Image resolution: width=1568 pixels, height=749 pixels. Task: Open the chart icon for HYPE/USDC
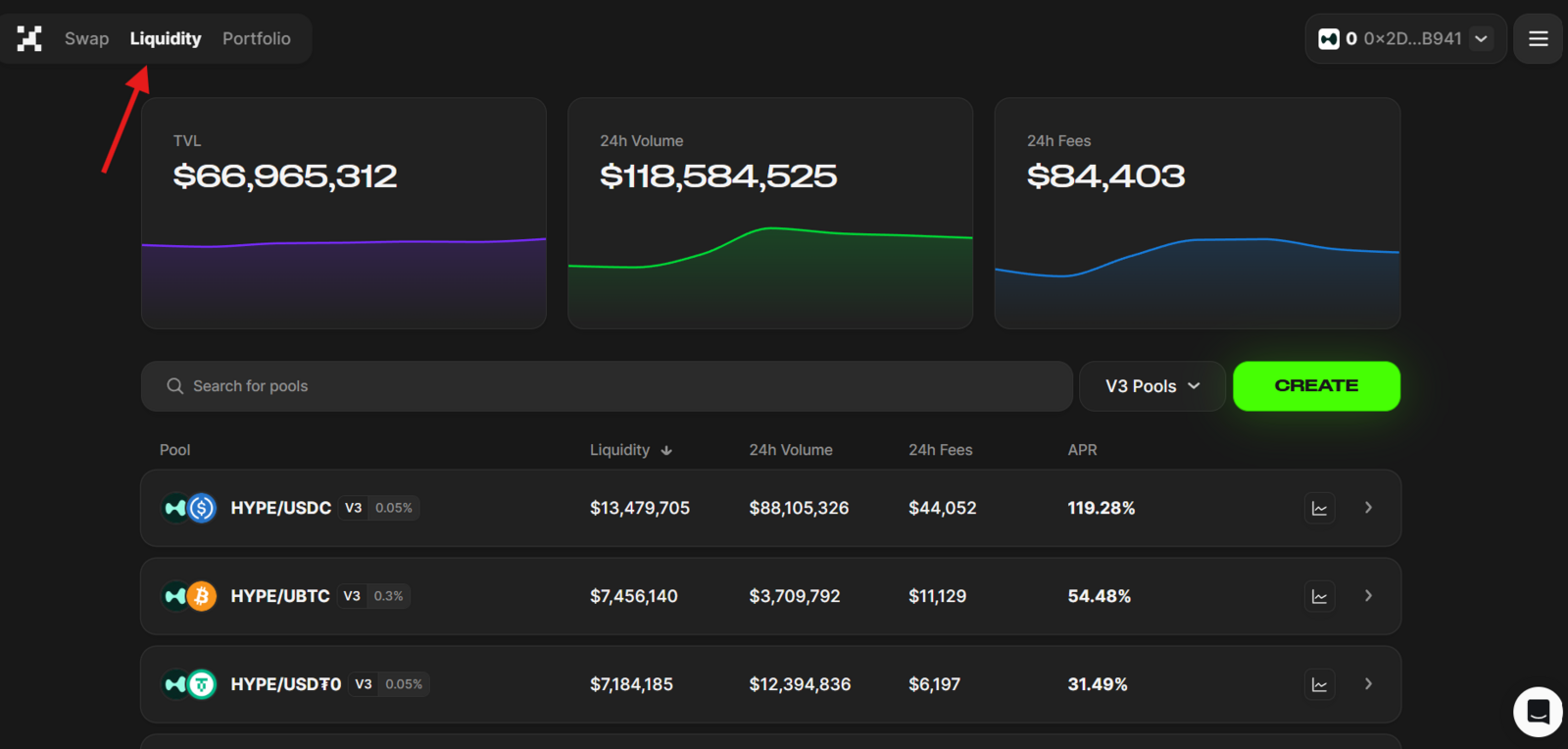[1320, 508]
